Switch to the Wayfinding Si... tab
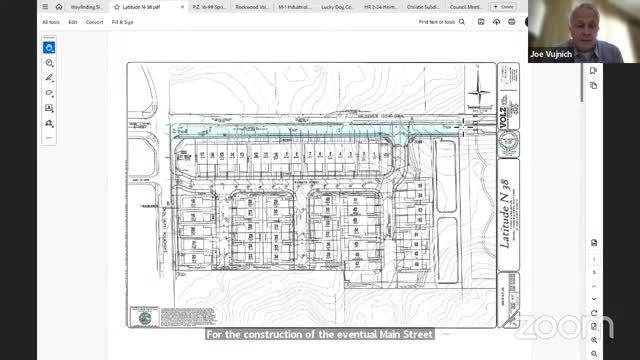Viewport: 640px width, 360px height. pyautogui.click(x=87, y=7)
